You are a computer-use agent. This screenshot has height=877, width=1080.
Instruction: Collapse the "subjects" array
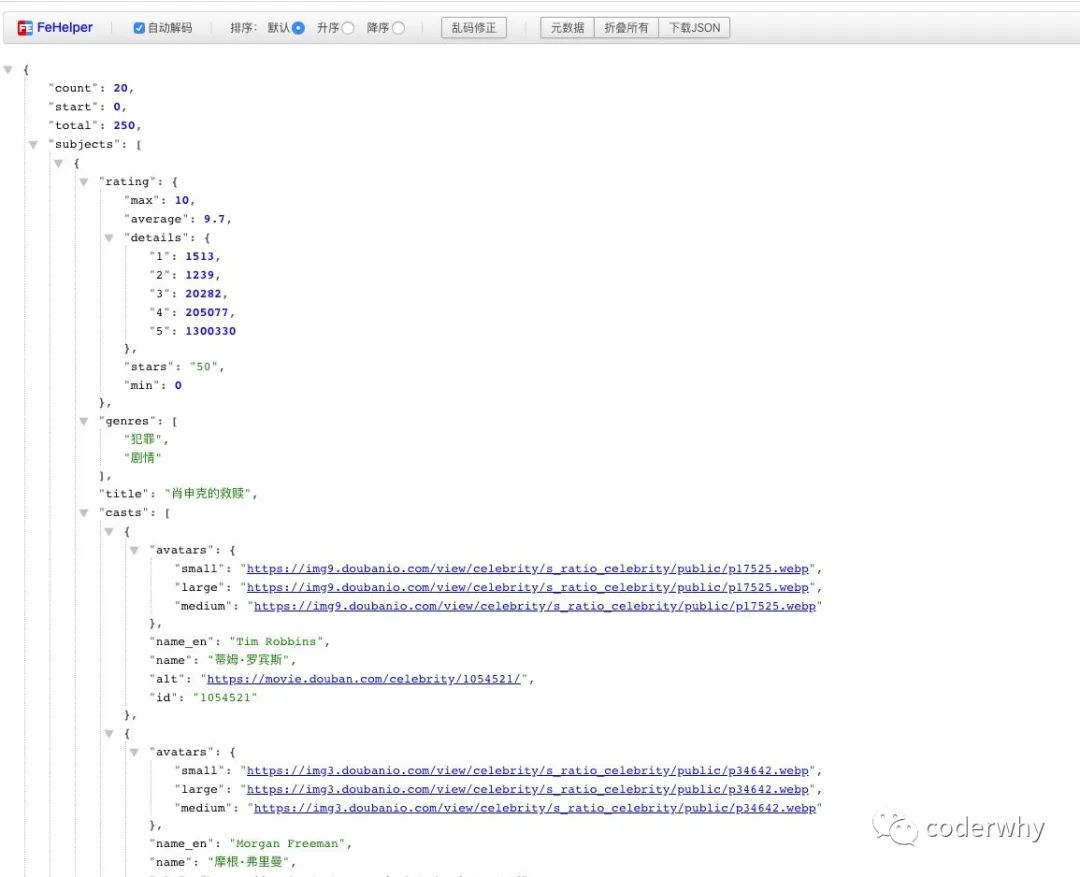point(33,145)
